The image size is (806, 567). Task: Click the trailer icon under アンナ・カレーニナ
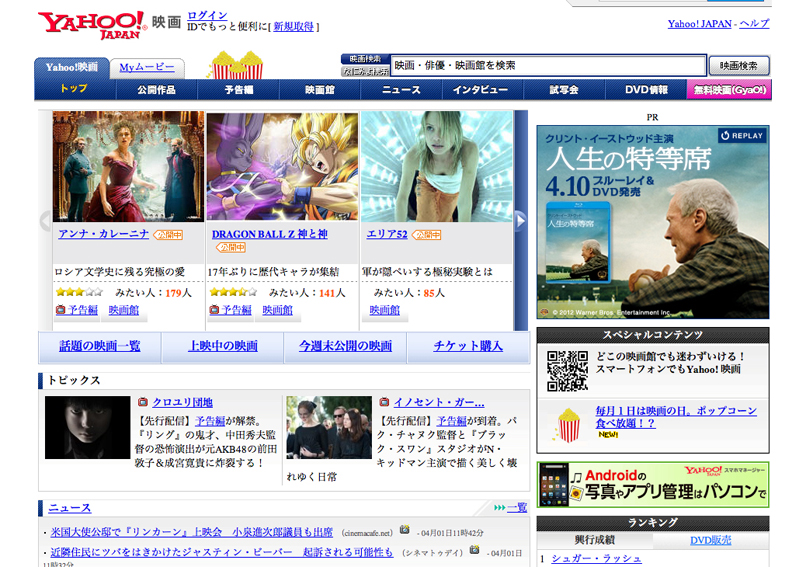[61, 311]
